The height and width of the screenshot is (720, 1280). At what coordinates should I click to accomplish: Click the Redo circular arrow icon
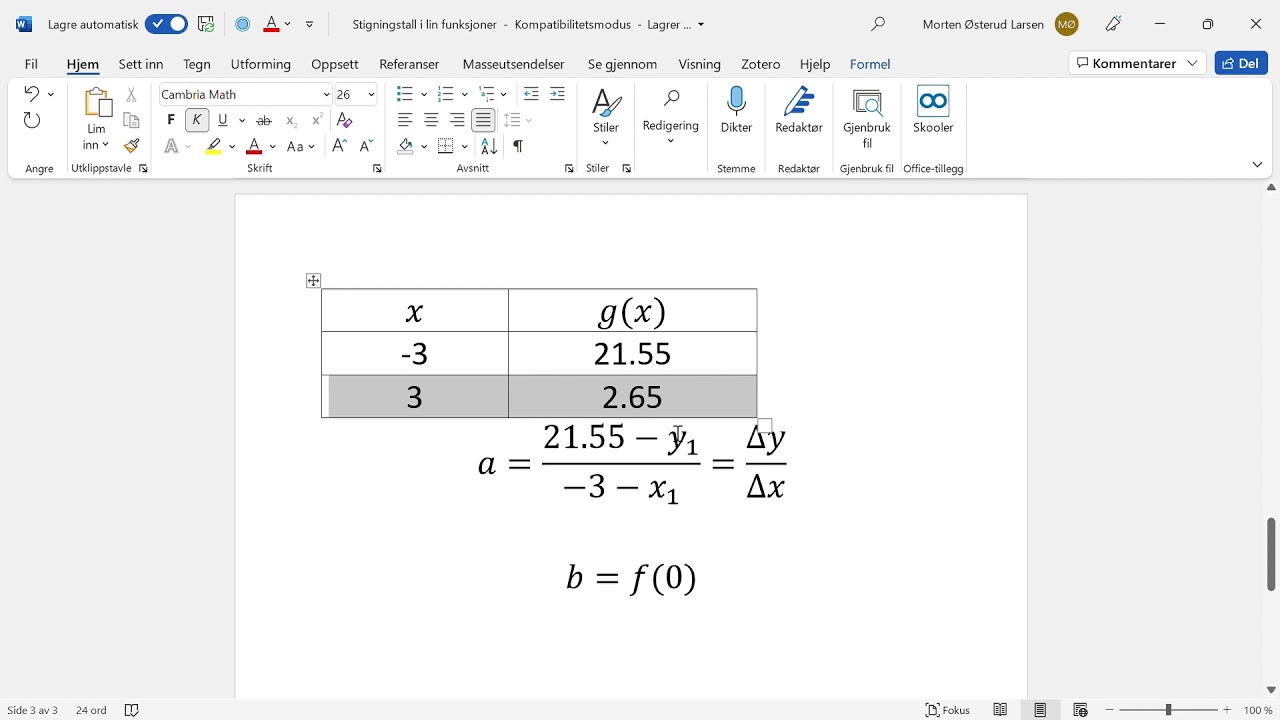click(x=32, y=121)
